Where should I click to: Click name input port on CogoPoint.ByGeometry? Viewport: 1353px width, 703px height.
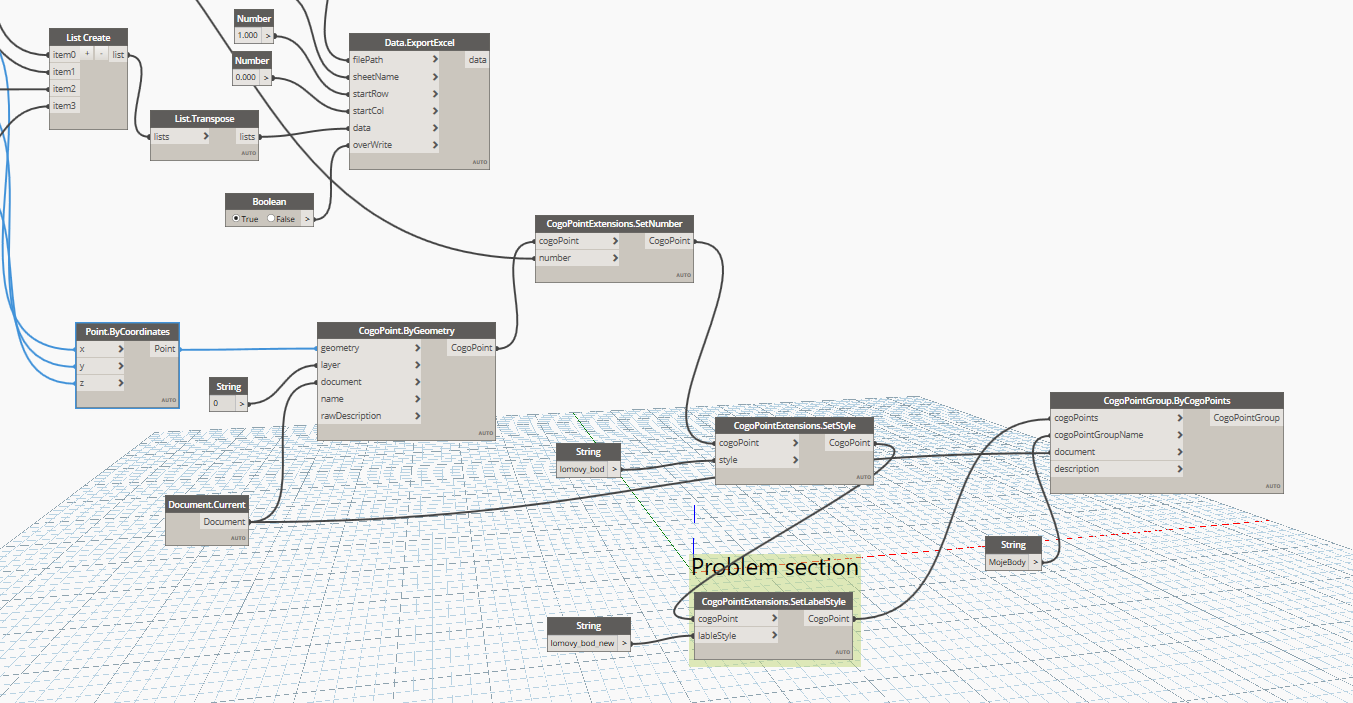tap(369, 398)
